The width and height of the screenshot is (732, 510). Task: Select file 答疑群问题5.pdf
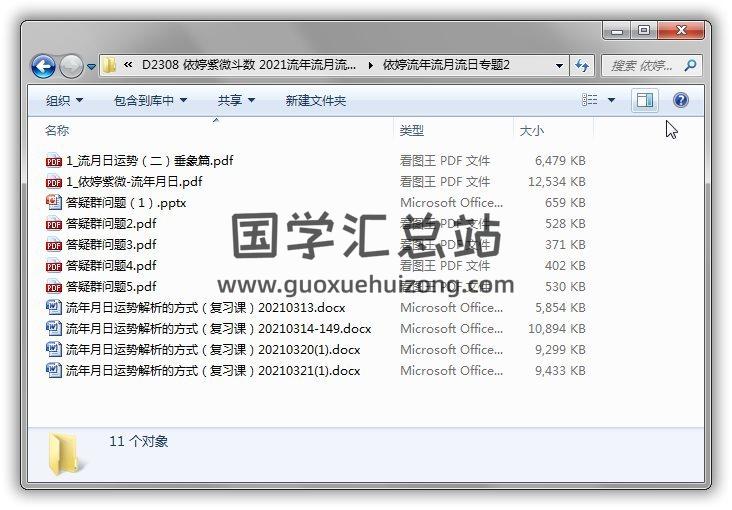111,287
